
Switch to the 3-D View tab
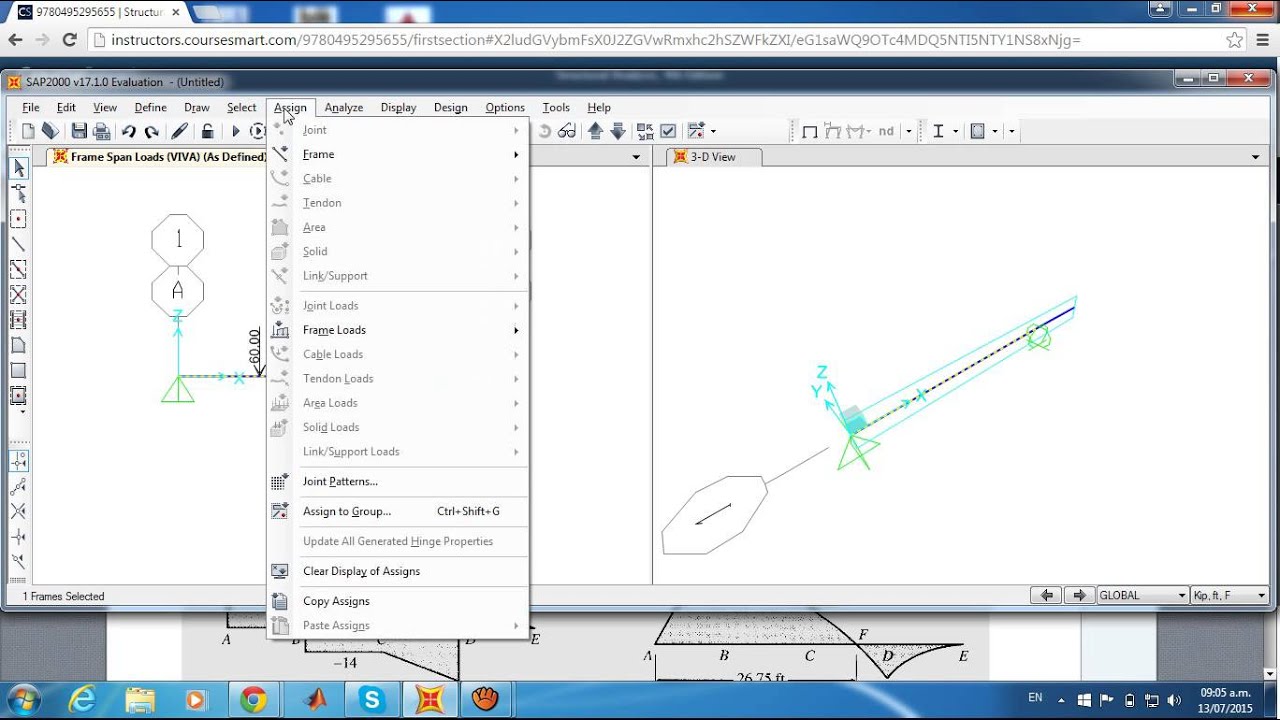(712, 157)
